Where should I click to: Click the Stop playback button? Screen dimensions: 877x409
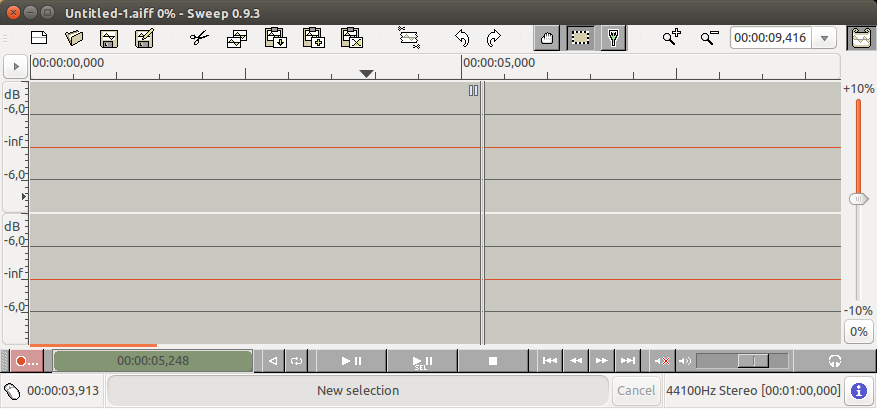(x=493, y=360)
